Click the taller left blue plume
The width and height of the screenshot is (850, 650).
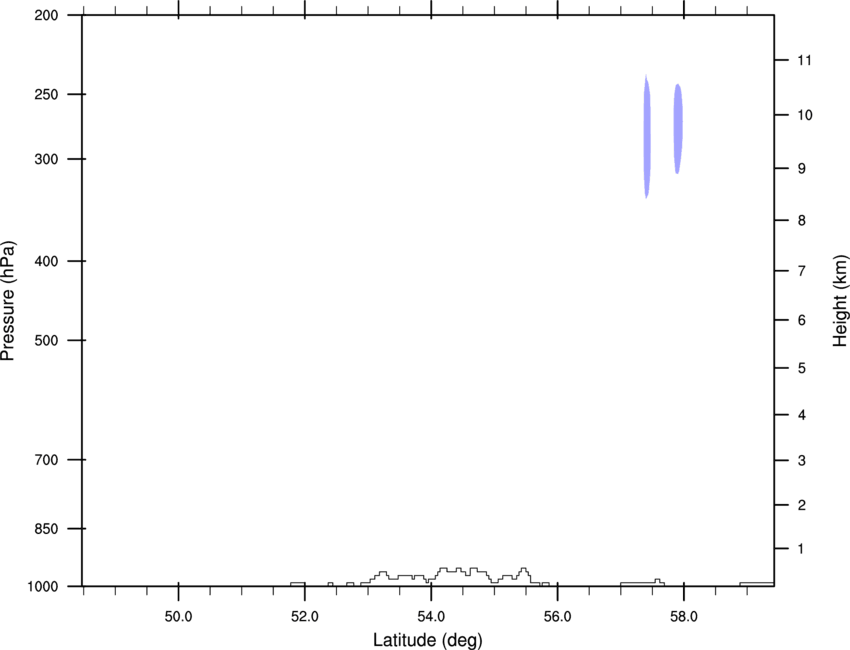(647, 137)
